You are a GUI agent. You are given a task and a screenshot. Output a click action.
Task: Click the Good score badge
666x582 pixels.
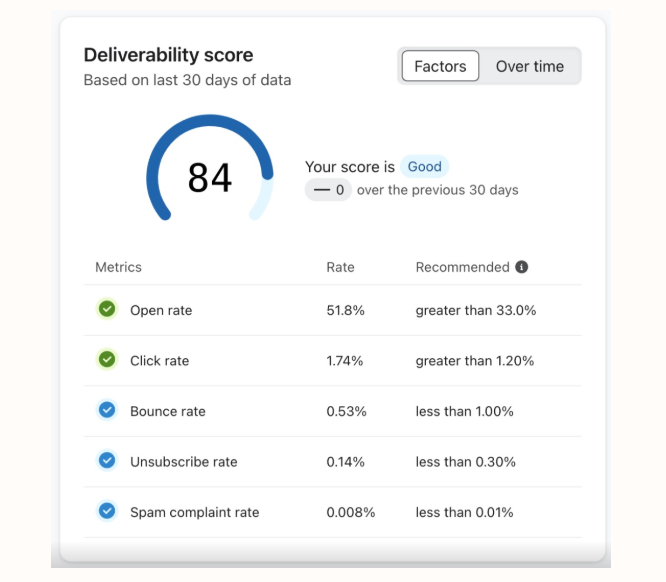pyautogui.click(x=424, y=167)
